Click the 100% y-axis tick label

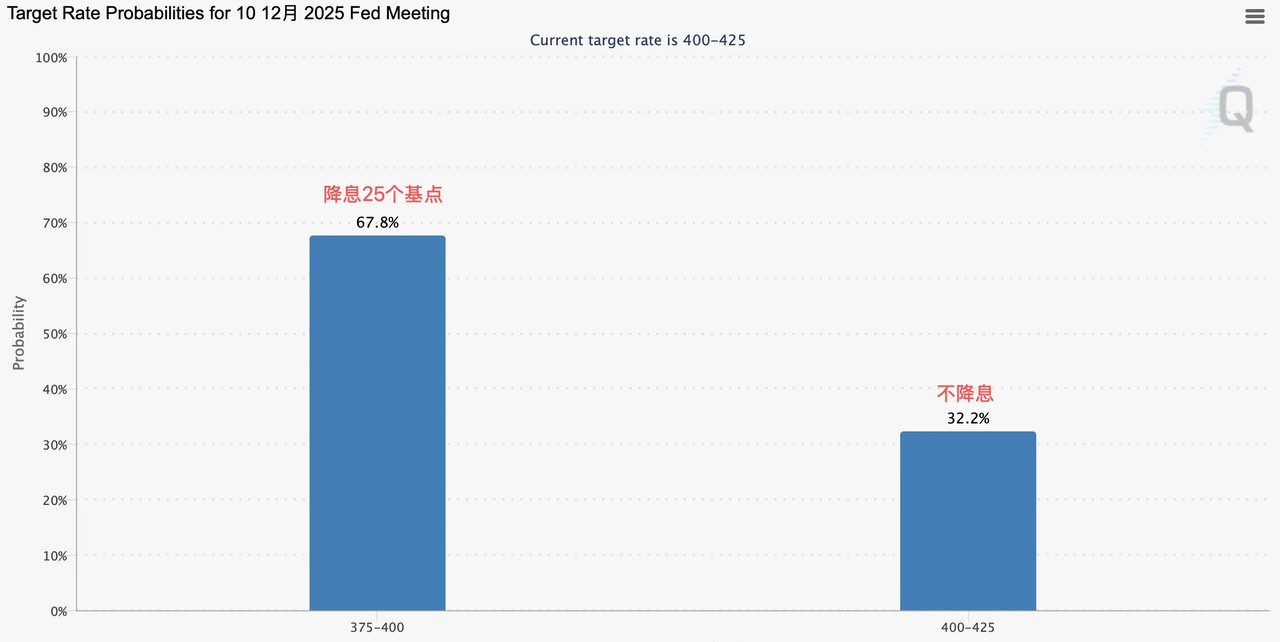(51, 58)
